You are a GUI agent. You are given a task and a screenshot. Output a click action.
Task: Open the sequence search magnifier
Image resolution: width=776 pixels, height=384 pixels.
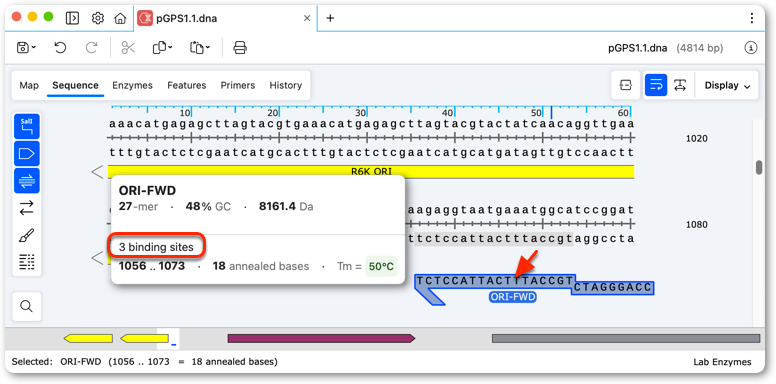[x=26, y=306]
